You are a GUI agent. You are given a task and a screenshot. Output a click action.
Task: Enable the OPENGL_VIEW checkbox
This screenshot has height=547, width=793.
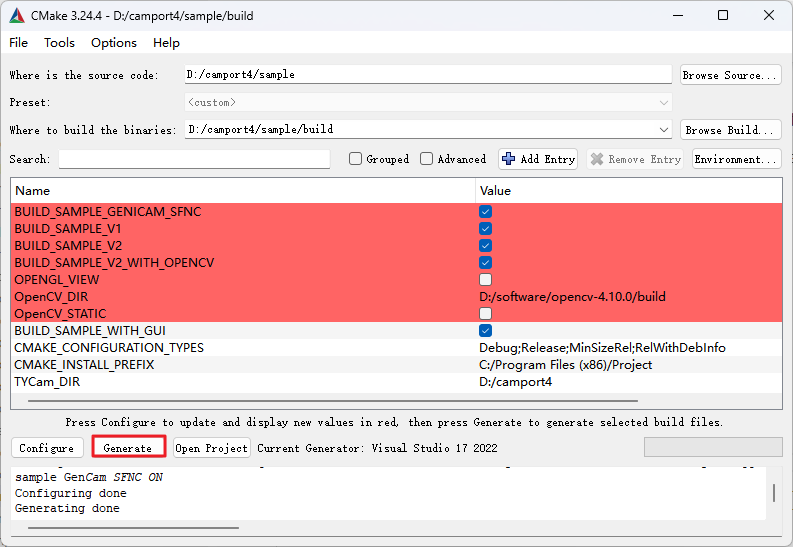pyautogui.click(x=485, y=280)
